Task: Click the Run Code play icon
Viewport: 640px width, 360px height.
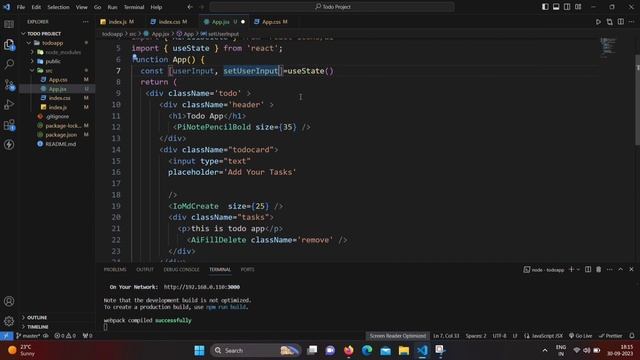Action: pos(598,22)
